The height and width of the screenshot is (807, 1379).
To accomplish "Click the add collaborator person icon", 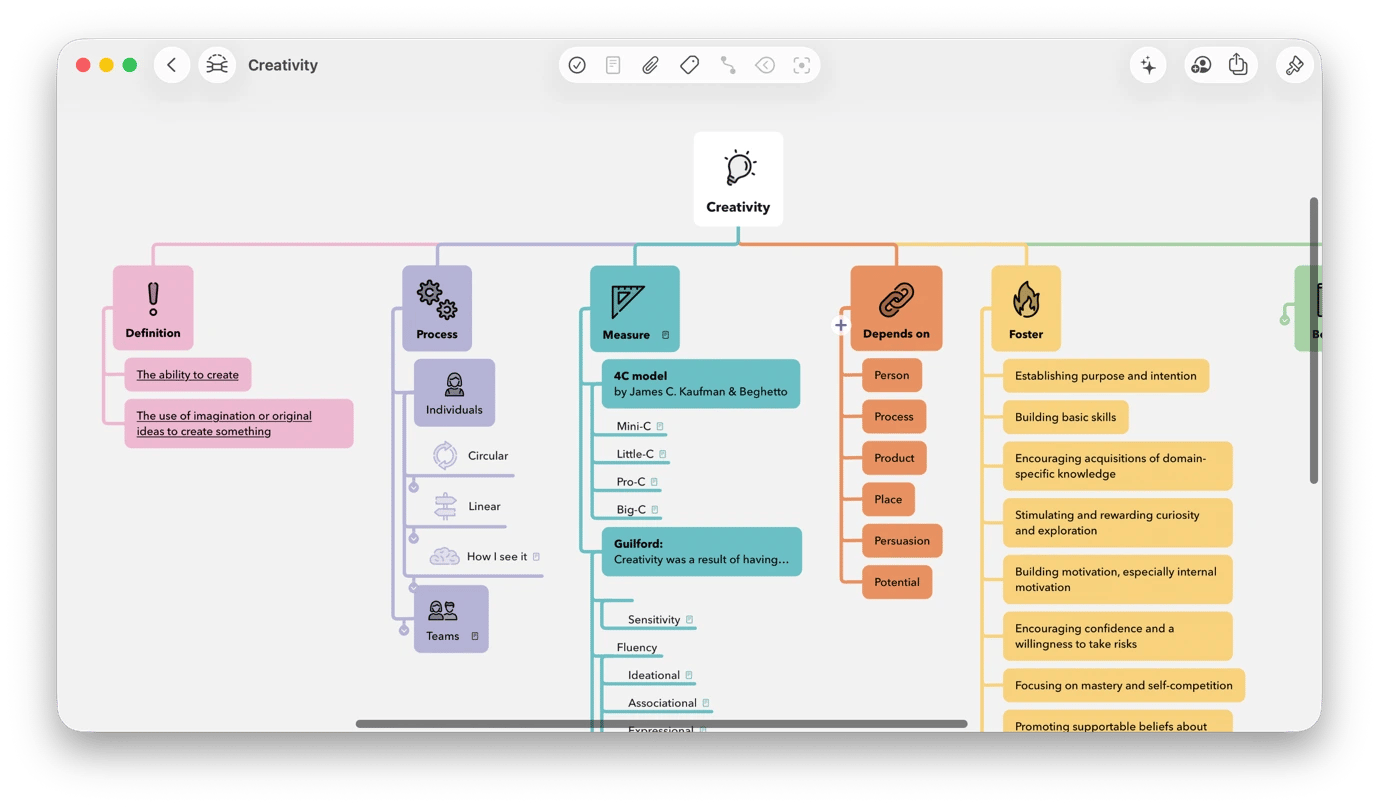I will pyautogui.click(x=1201, y=65).
